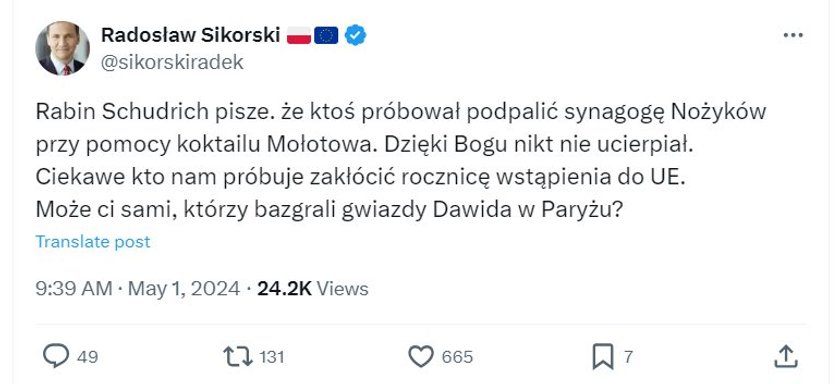Click the Translate post link

point(93,242)
